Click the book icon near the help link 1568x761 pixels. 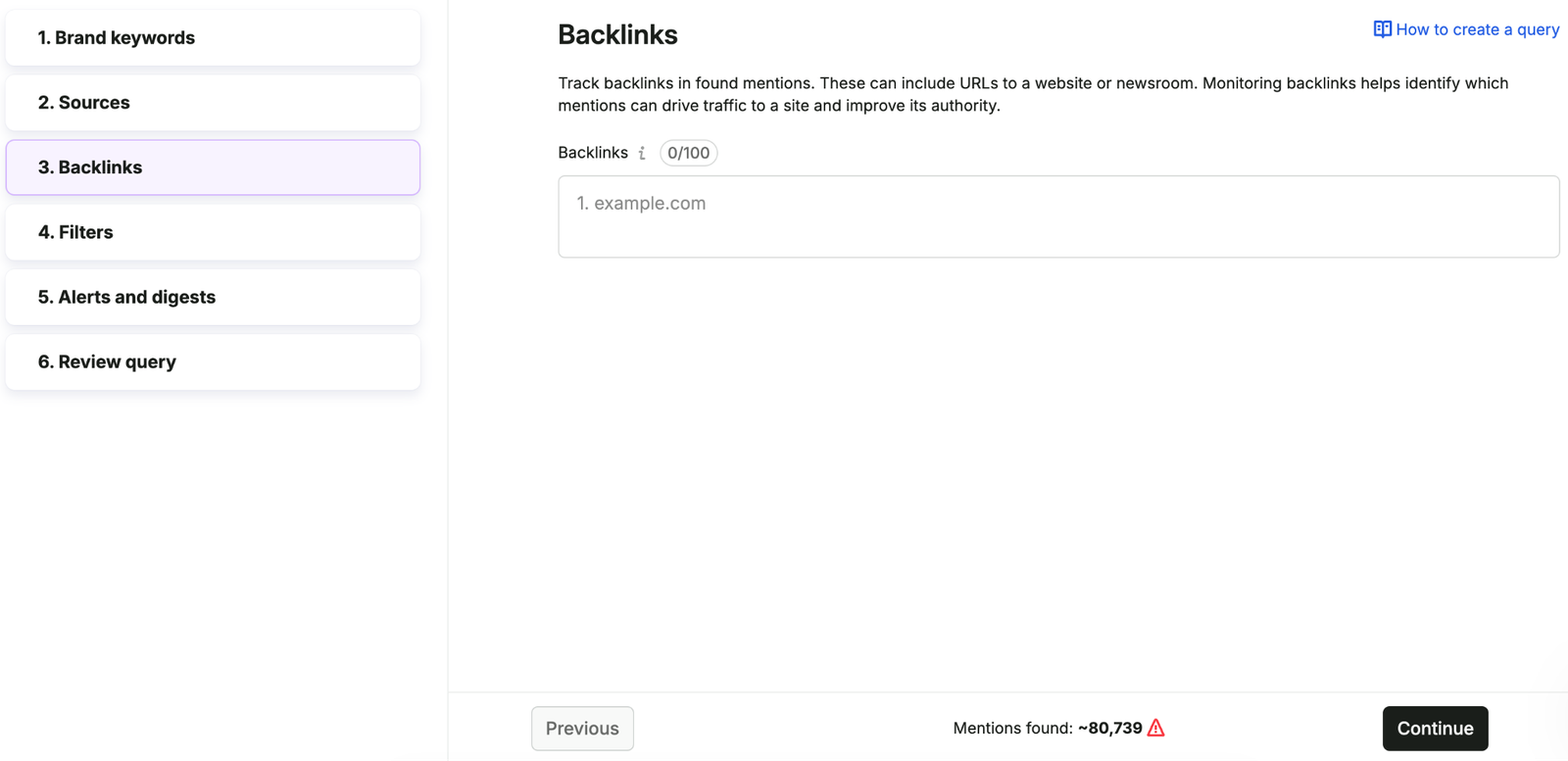pos(1382,29)
